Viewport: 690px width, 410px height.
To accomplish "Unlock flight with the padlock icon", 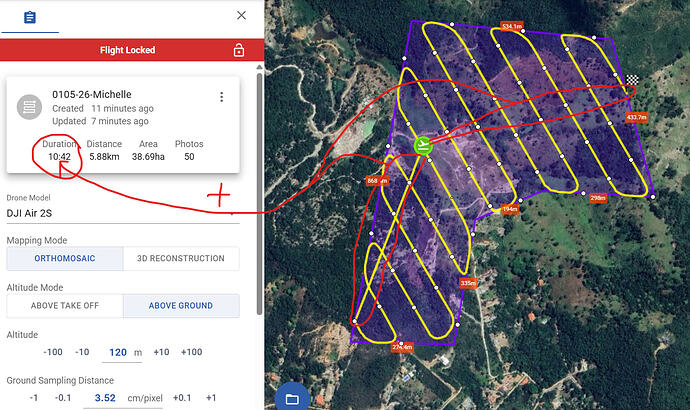I will (238, 50).
